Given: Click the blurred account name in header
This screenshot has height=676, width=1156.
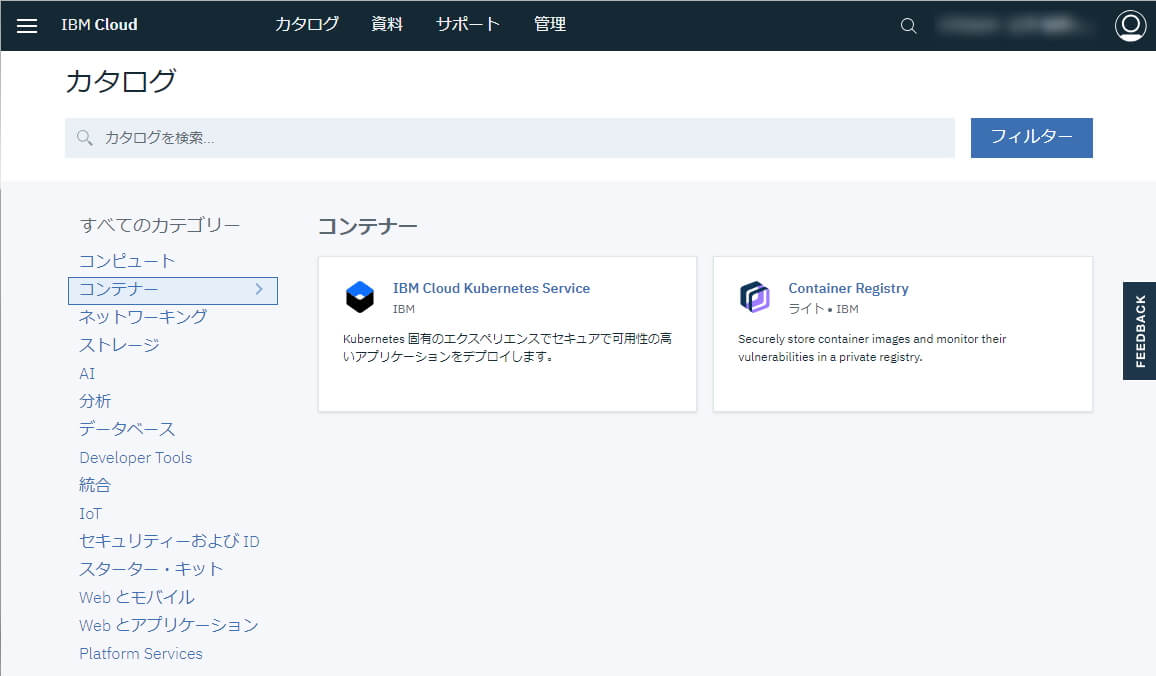Looking at the screenshot, I should coord(1016,26).
